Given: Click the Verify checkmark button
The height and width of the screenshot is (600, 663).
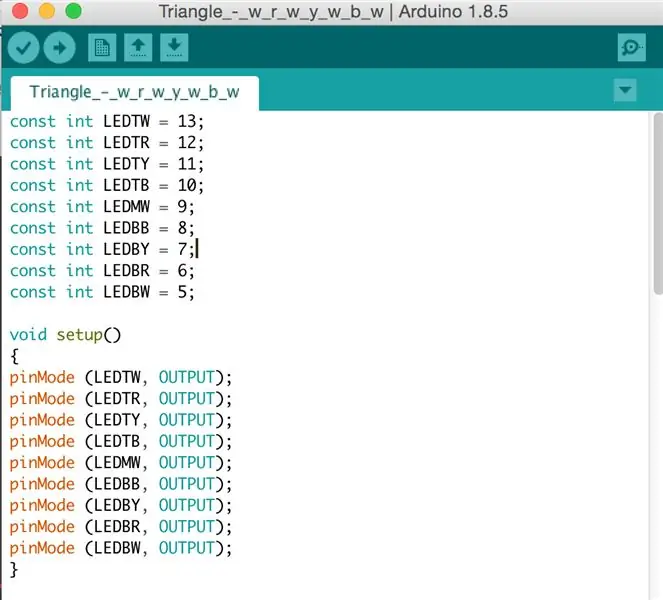Looking at the screenshot, I should [x=23, y=48].
